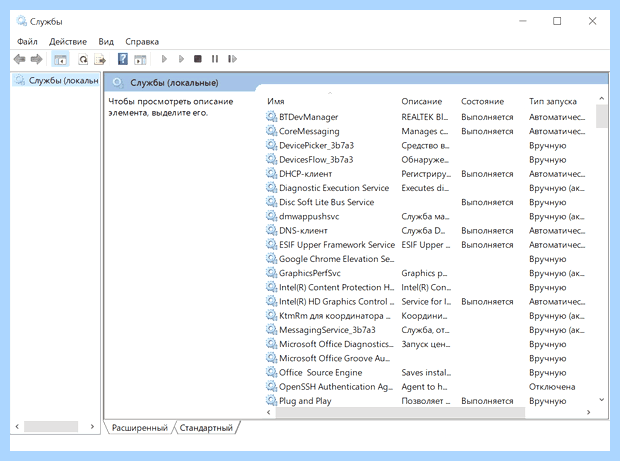Sort by the Состояние column header
The width and height of the screenshot is (620, 461).
(482, 101)
